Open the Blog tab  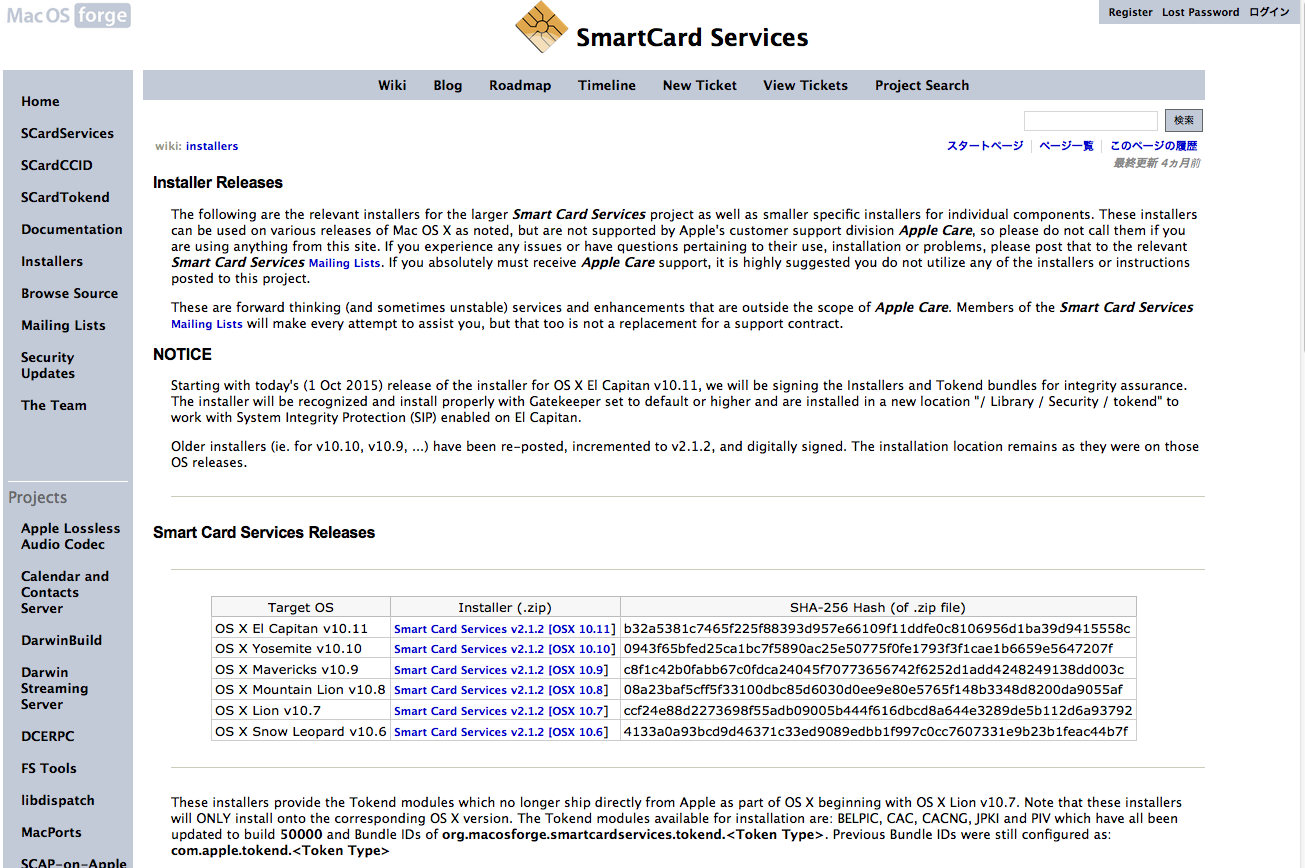click(448, 85)
